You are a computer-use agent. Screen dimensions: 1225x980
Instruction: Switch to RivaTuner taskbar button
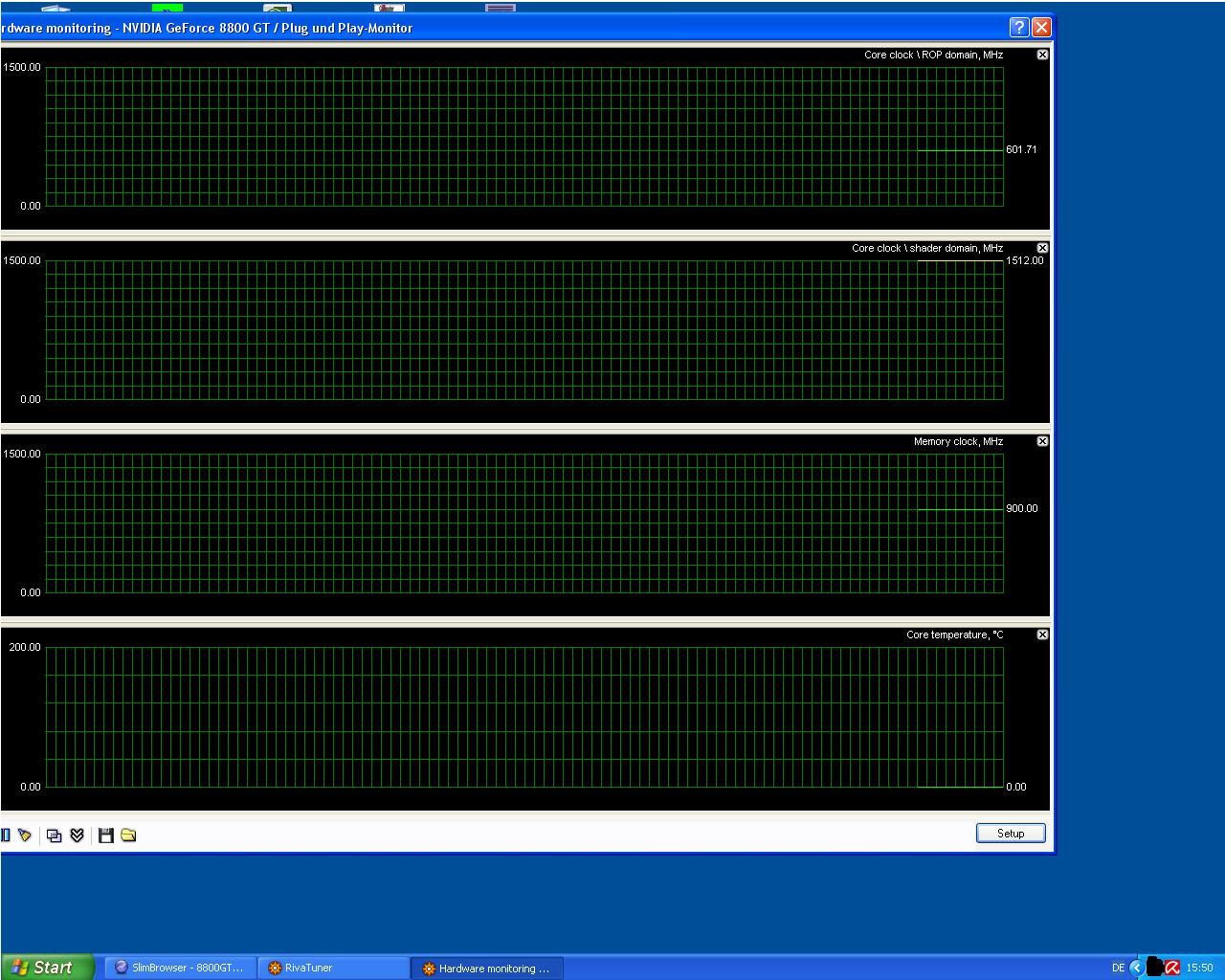click(333, 968)
